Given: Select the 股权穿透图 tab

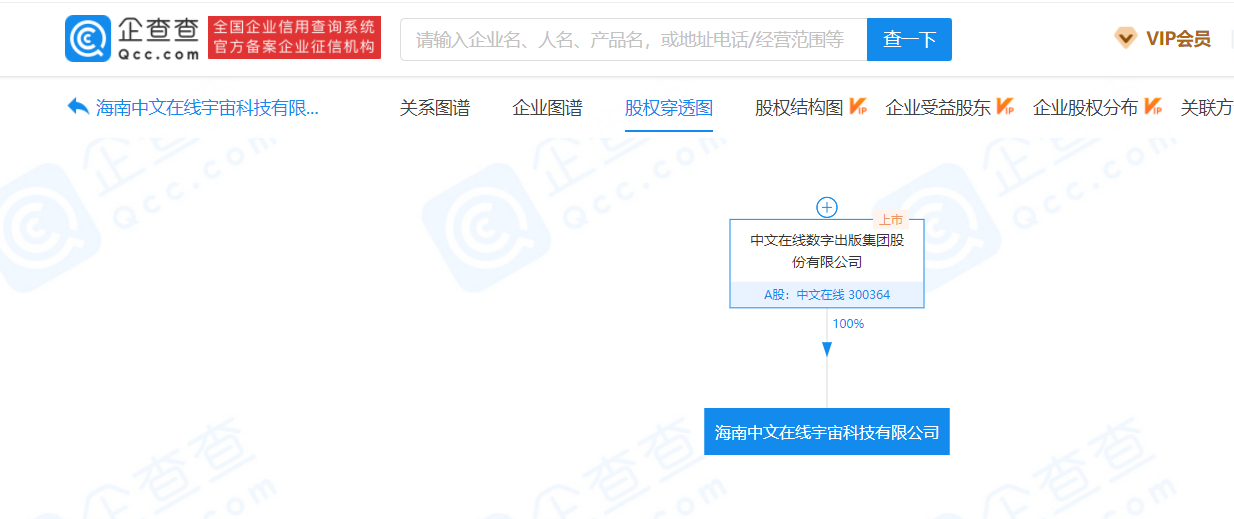Looking at the screenshot, I should (x=668, y=108).
